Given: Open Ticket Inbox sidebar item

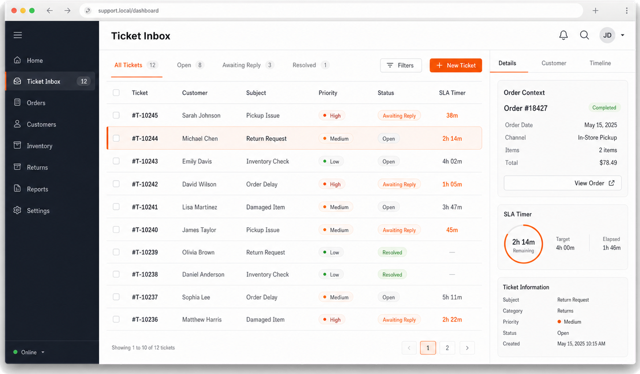Looking at the screenshot, I should click(51, 81).
